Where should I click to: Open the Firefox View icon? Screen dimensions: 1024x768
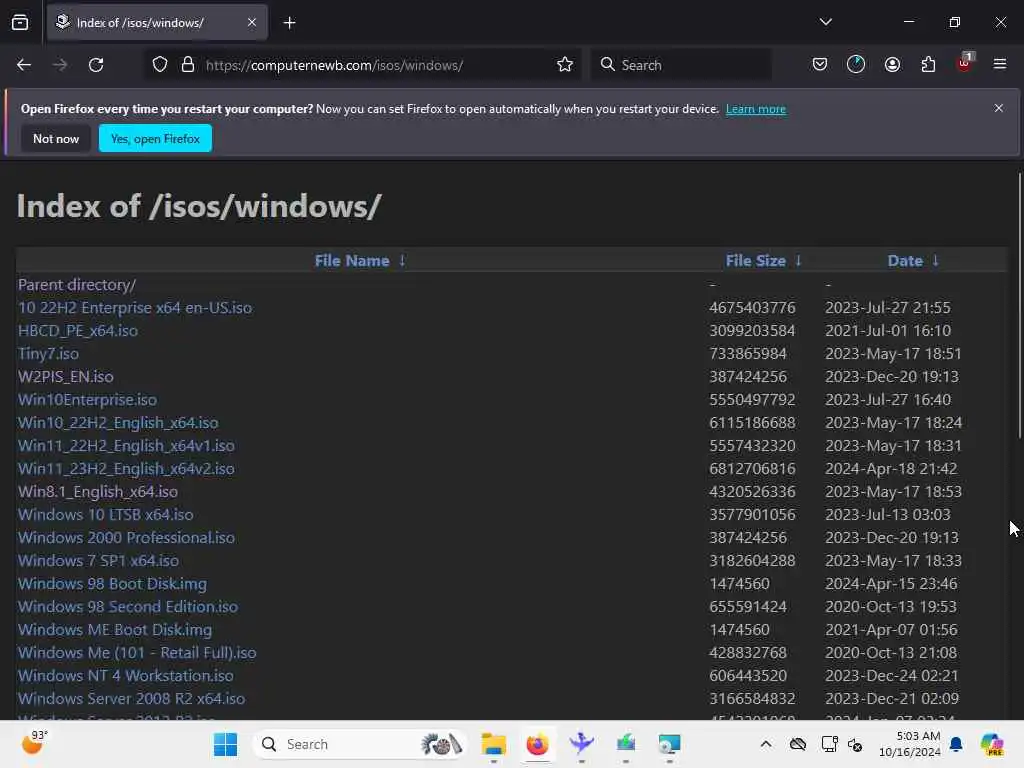point(20,22)
